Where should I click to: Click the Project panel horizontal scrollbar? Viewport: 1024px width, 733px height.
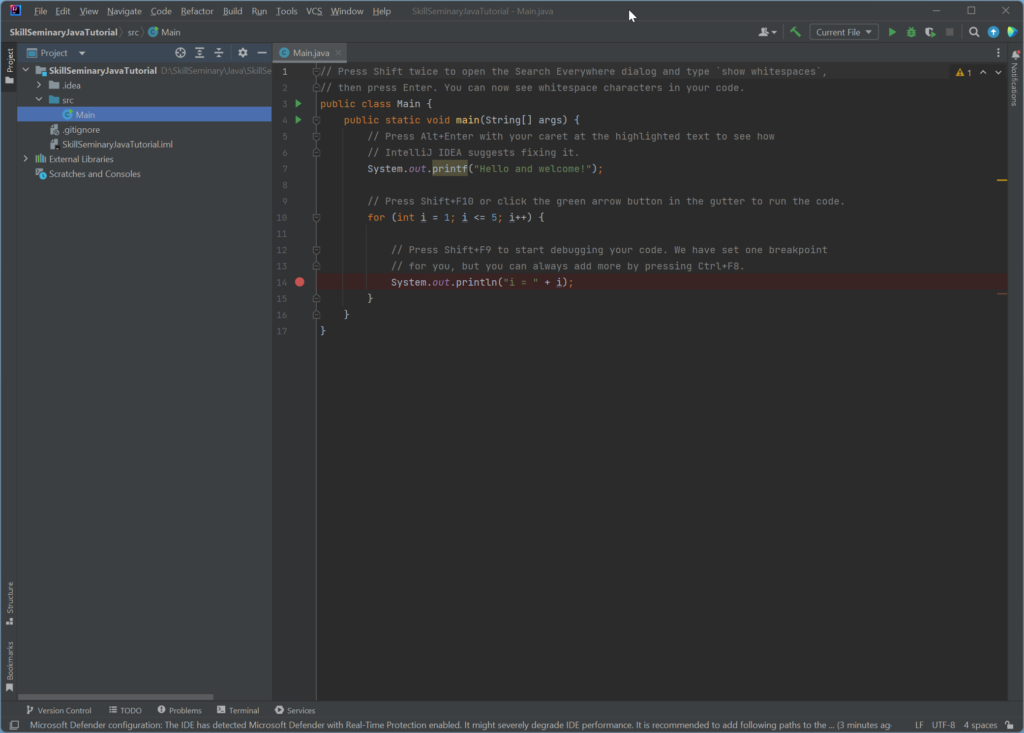click(x=116, y=696)
